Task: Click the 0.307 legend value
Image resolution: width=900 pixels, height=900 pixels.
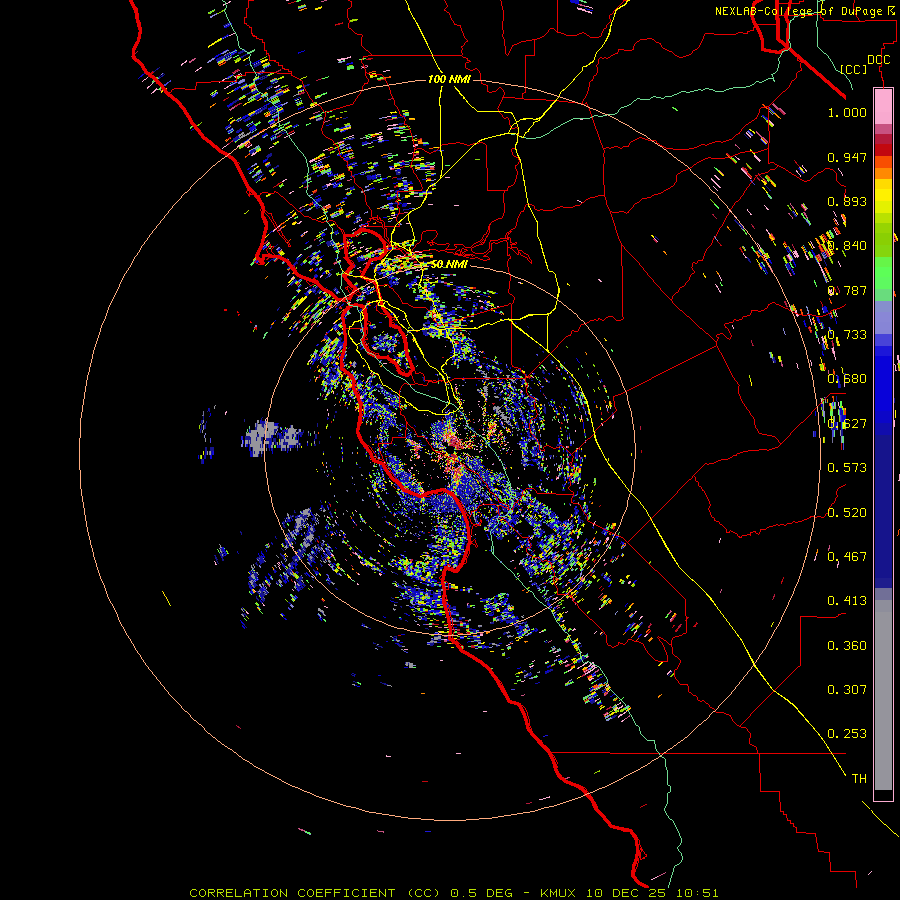Action: click(x=847, y=690)
